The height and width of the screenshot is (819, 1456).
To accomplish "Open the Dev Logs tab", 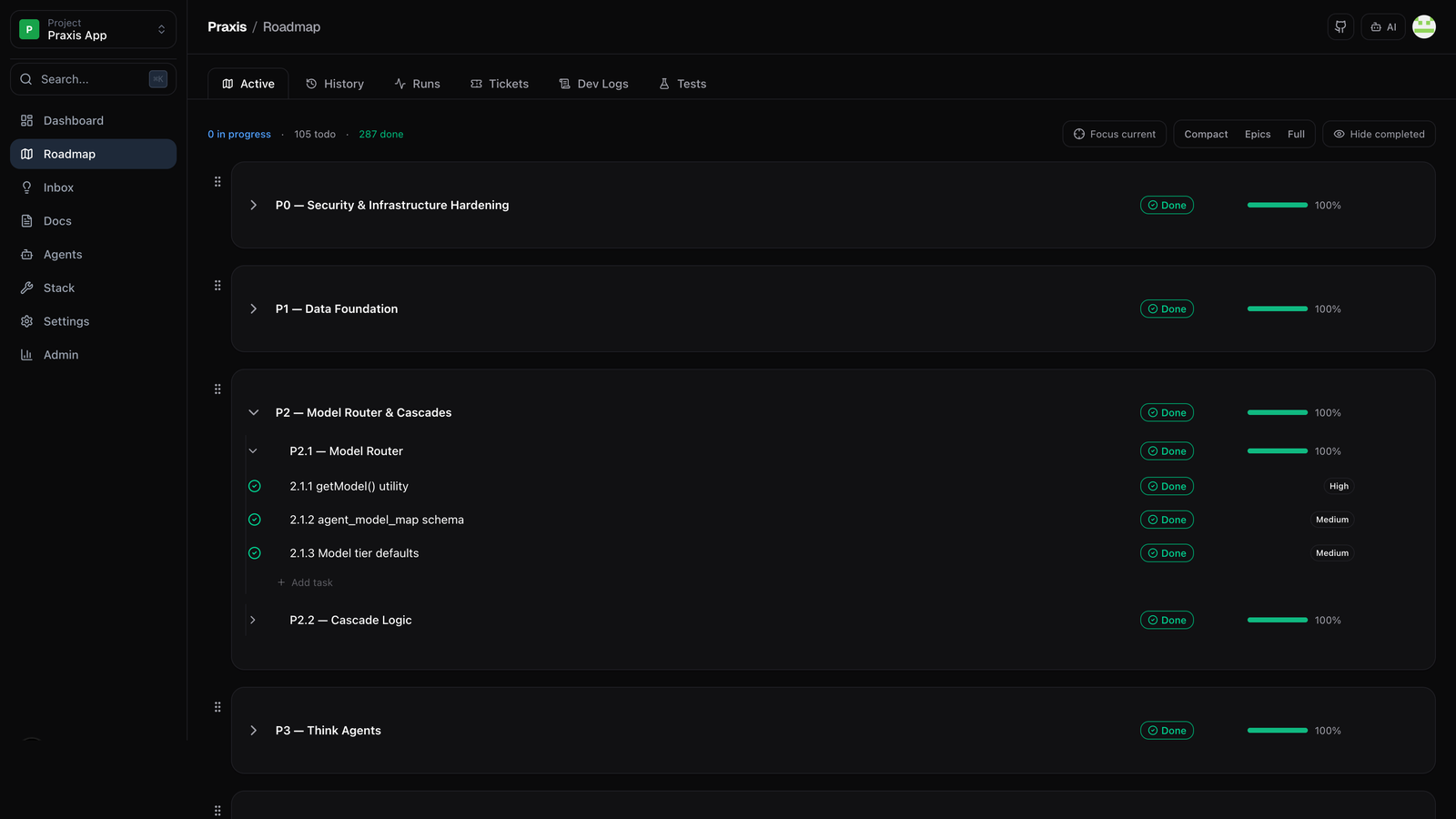I will (593, 83).
